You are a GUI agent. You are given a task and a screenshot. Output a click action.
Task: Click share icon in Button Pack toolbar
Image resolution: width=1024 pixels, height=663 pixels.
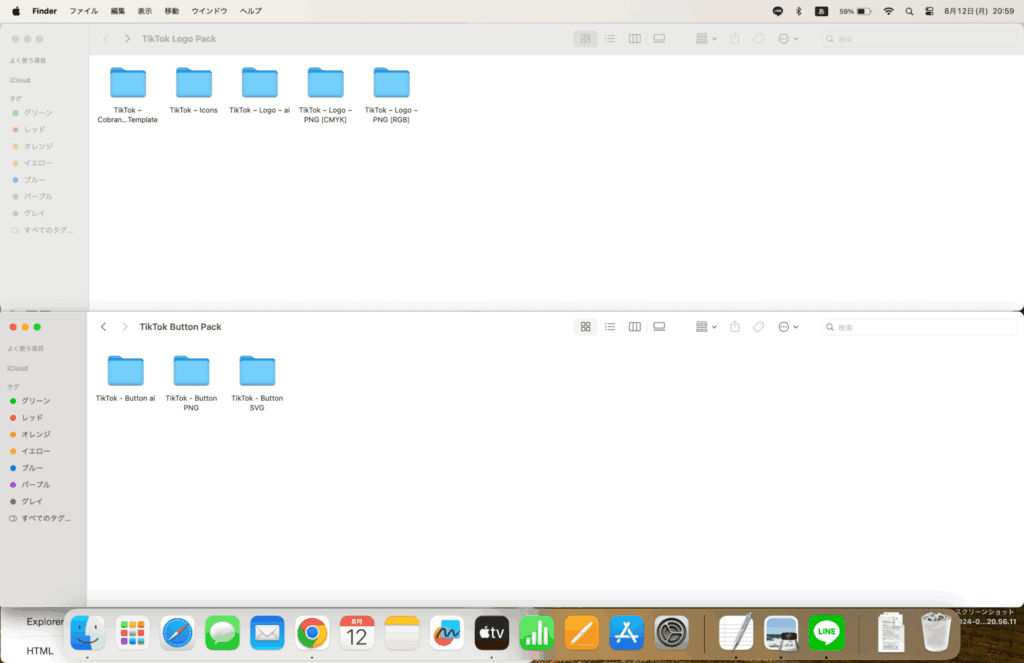tap(735, 327)
